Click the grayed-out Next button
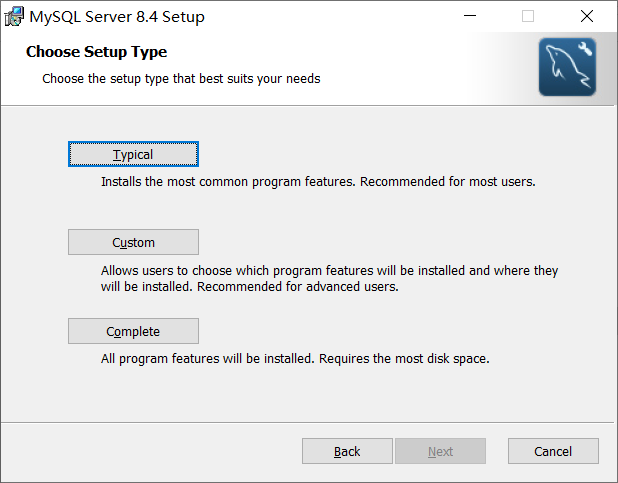Viewport: 618px width, 483px height. 440,451
